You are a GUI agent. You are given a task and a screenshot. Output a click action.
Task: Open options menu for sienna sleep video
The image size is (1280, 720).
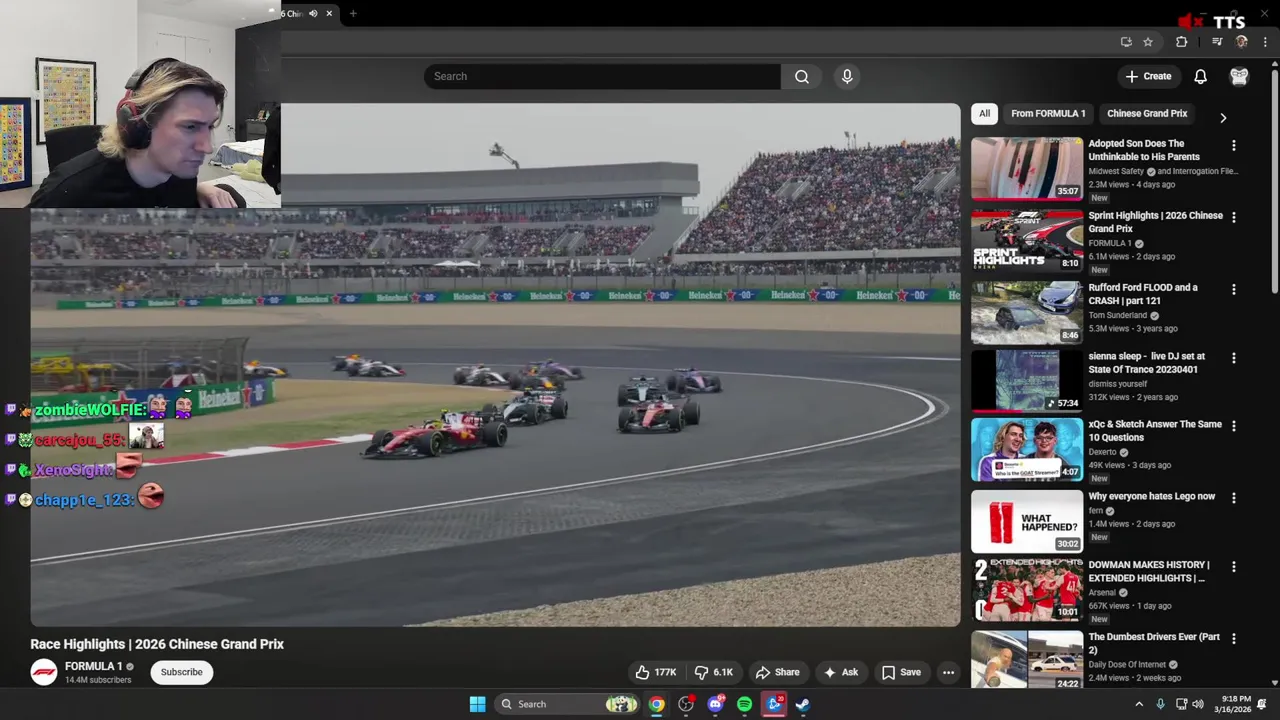pyautogui.click(x=1233, y=358)
